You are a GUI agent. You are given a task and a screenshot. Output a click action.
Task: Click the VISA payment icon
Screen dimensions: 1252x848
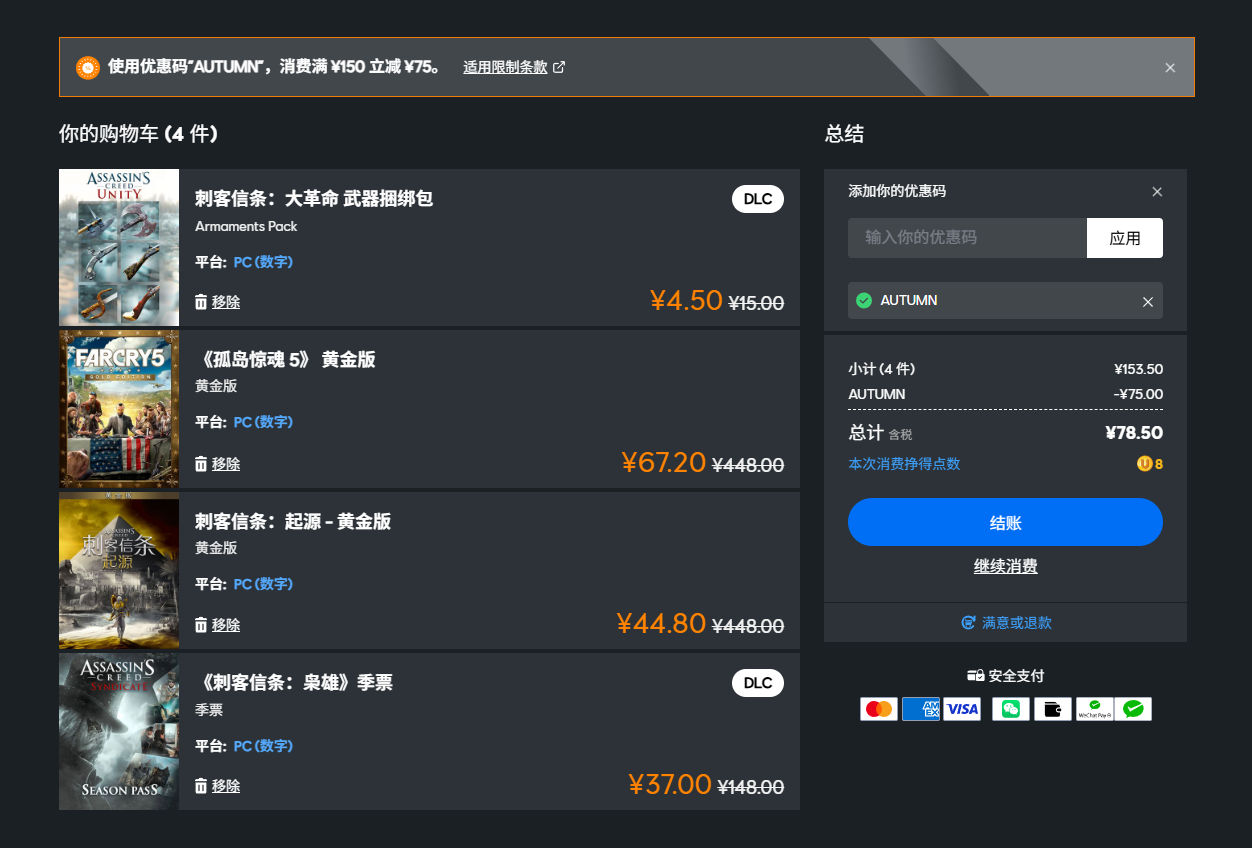[962, 709]
